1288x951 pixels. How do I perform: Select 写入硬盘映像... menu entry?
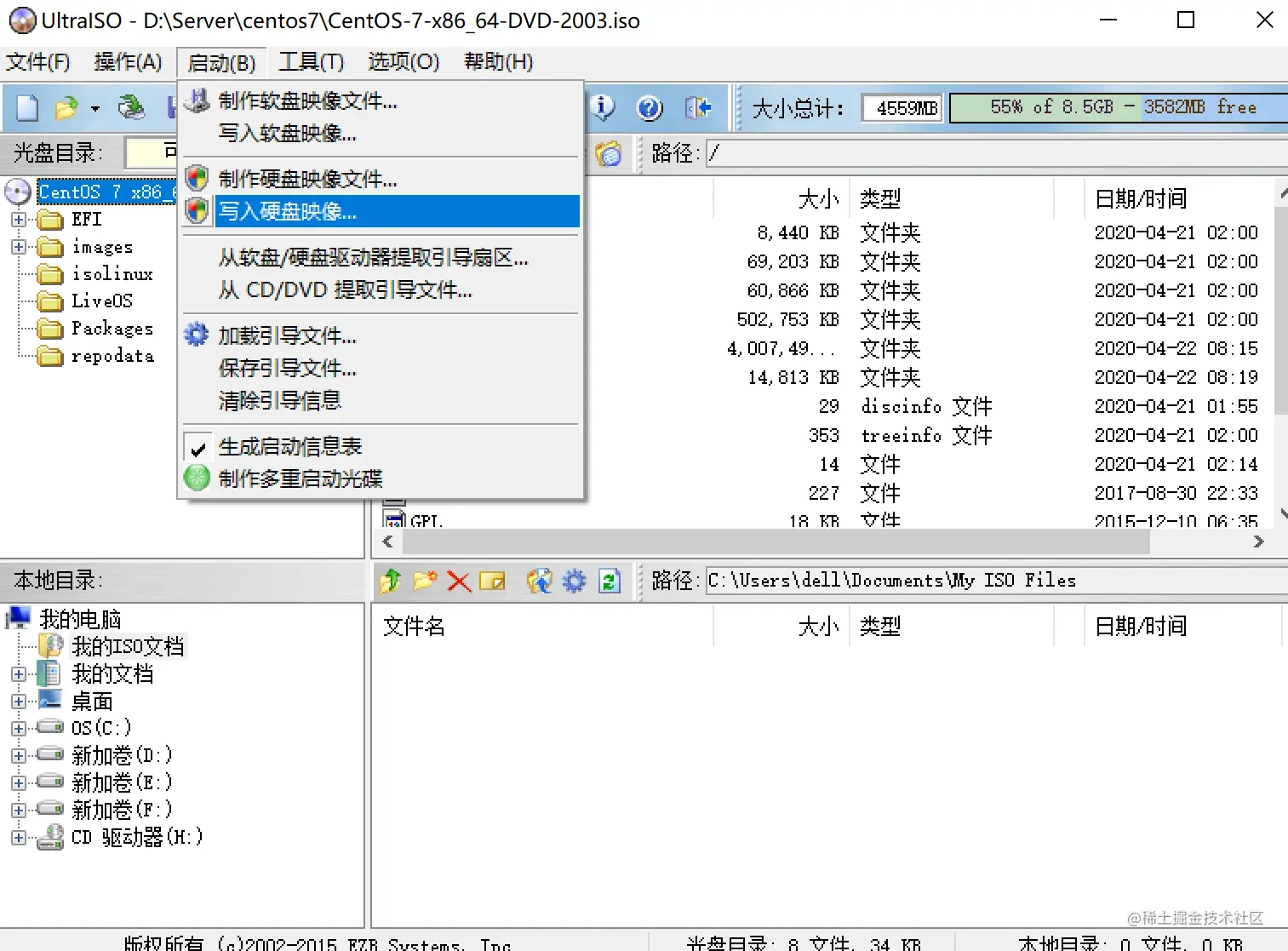click(381, 211)
